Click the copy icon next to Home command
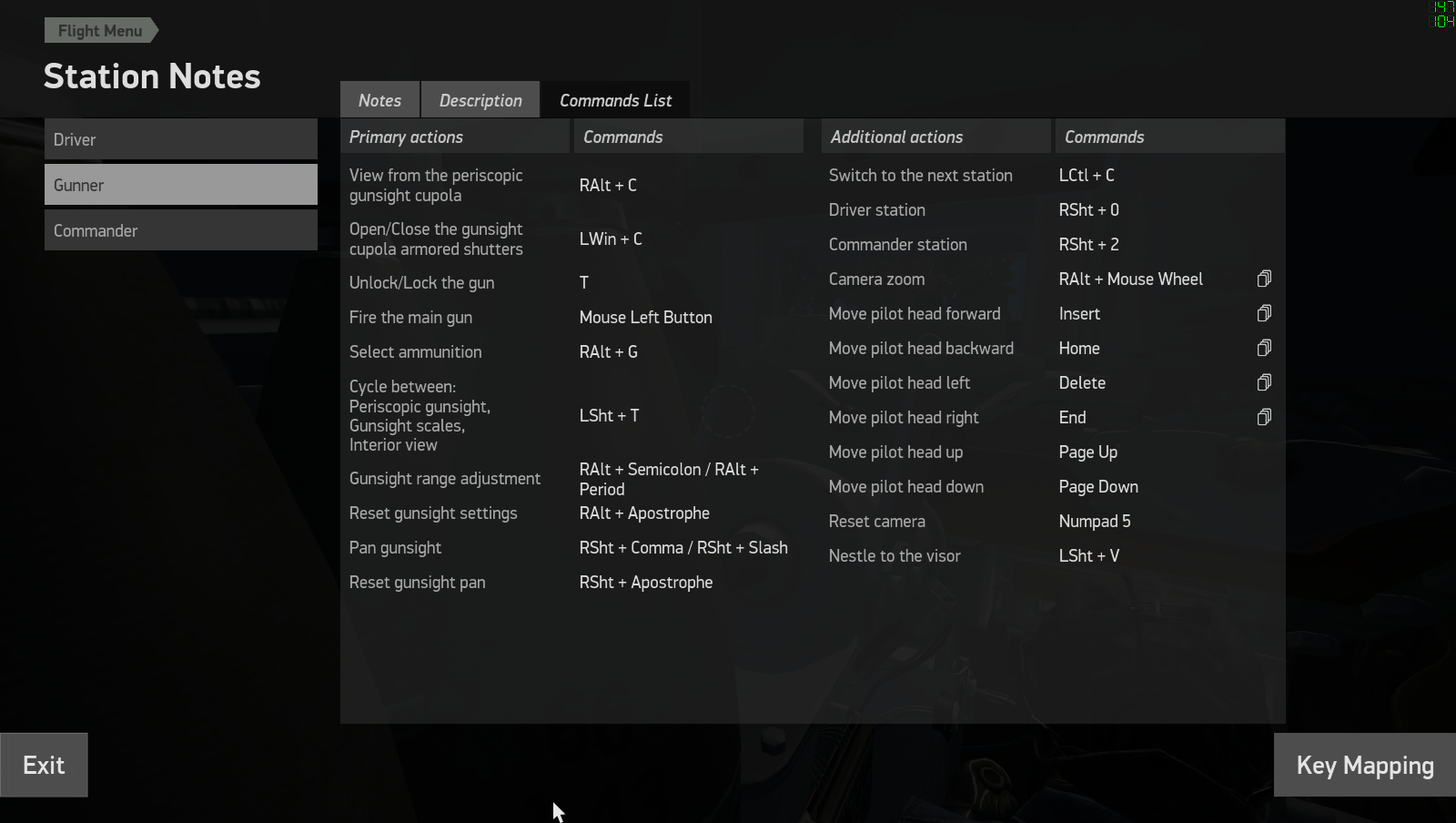 coord(1264,348)
